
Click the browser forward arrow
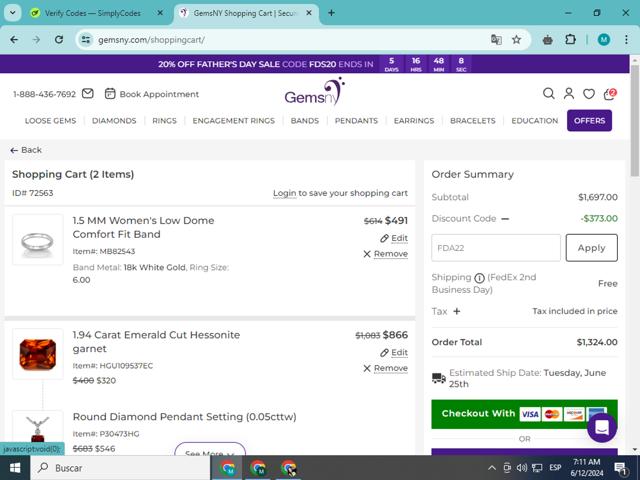36,40
